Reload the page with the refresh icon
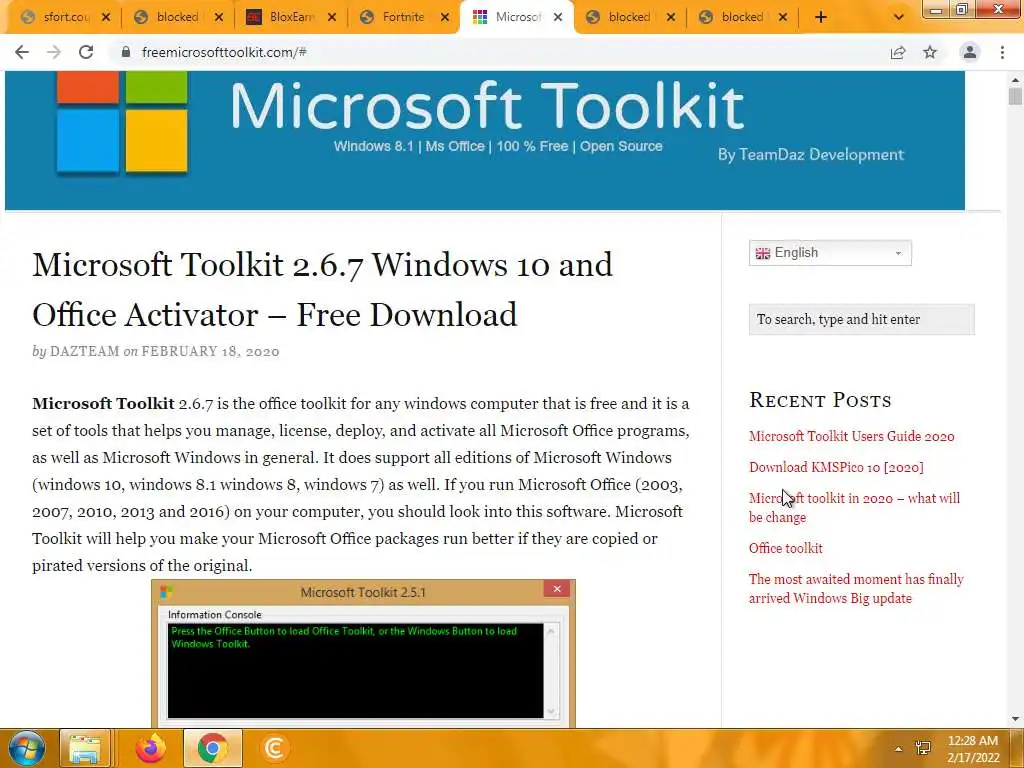Image resolution: width=1024 pixels, height=768 pixels. 86,52
